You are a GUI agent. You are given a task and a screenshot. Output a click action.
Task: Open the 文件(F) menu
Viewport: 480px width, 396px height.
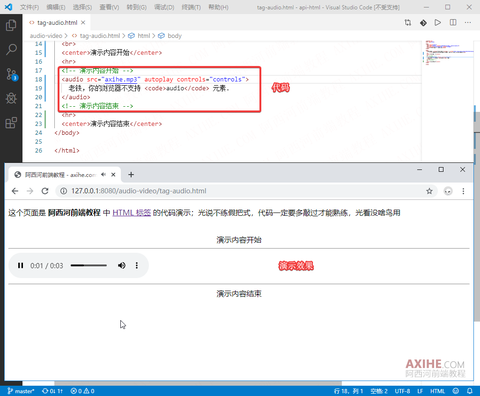(29, 7)
